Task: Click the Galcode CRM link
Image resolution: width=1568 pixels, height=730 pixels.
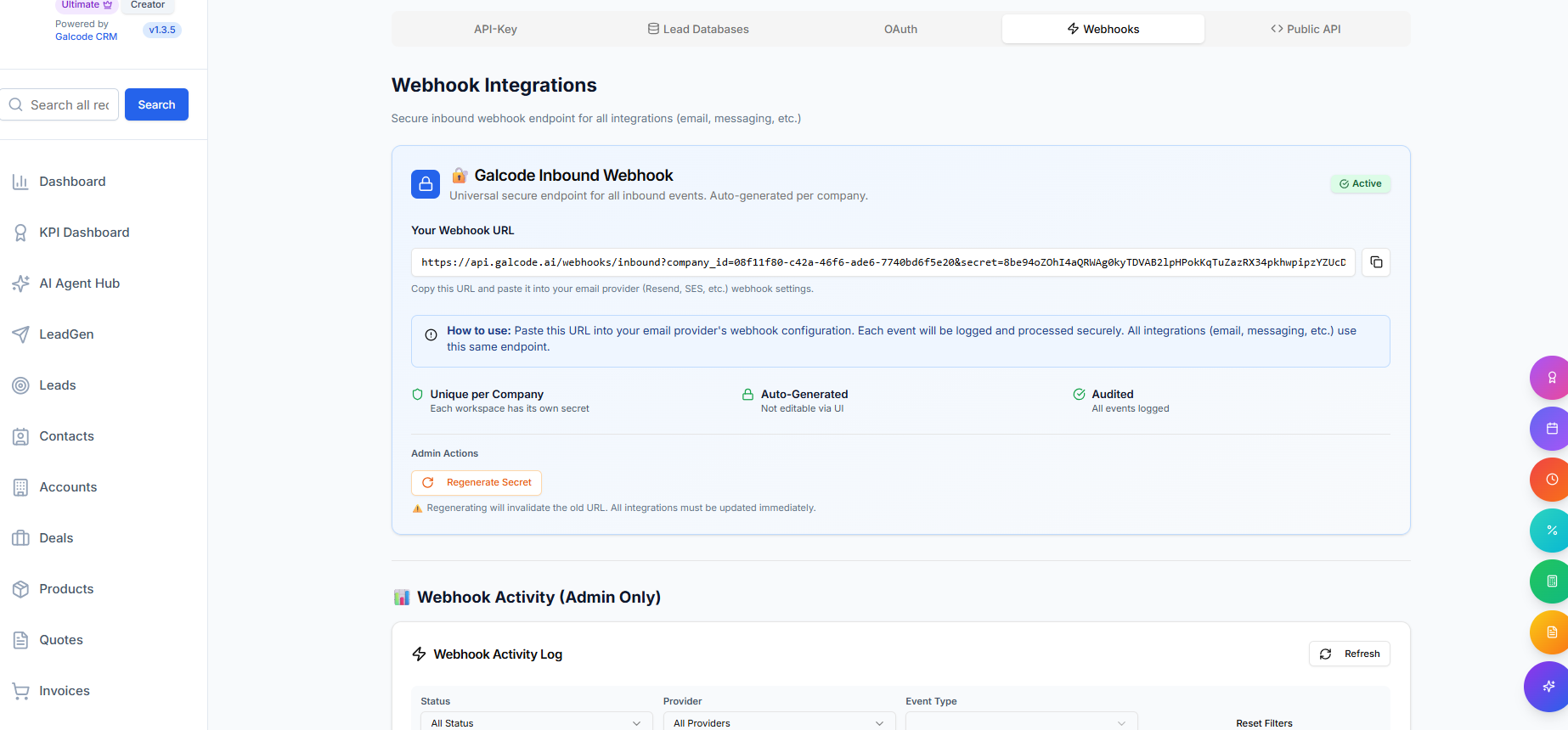Action: (x=87, y=36)
